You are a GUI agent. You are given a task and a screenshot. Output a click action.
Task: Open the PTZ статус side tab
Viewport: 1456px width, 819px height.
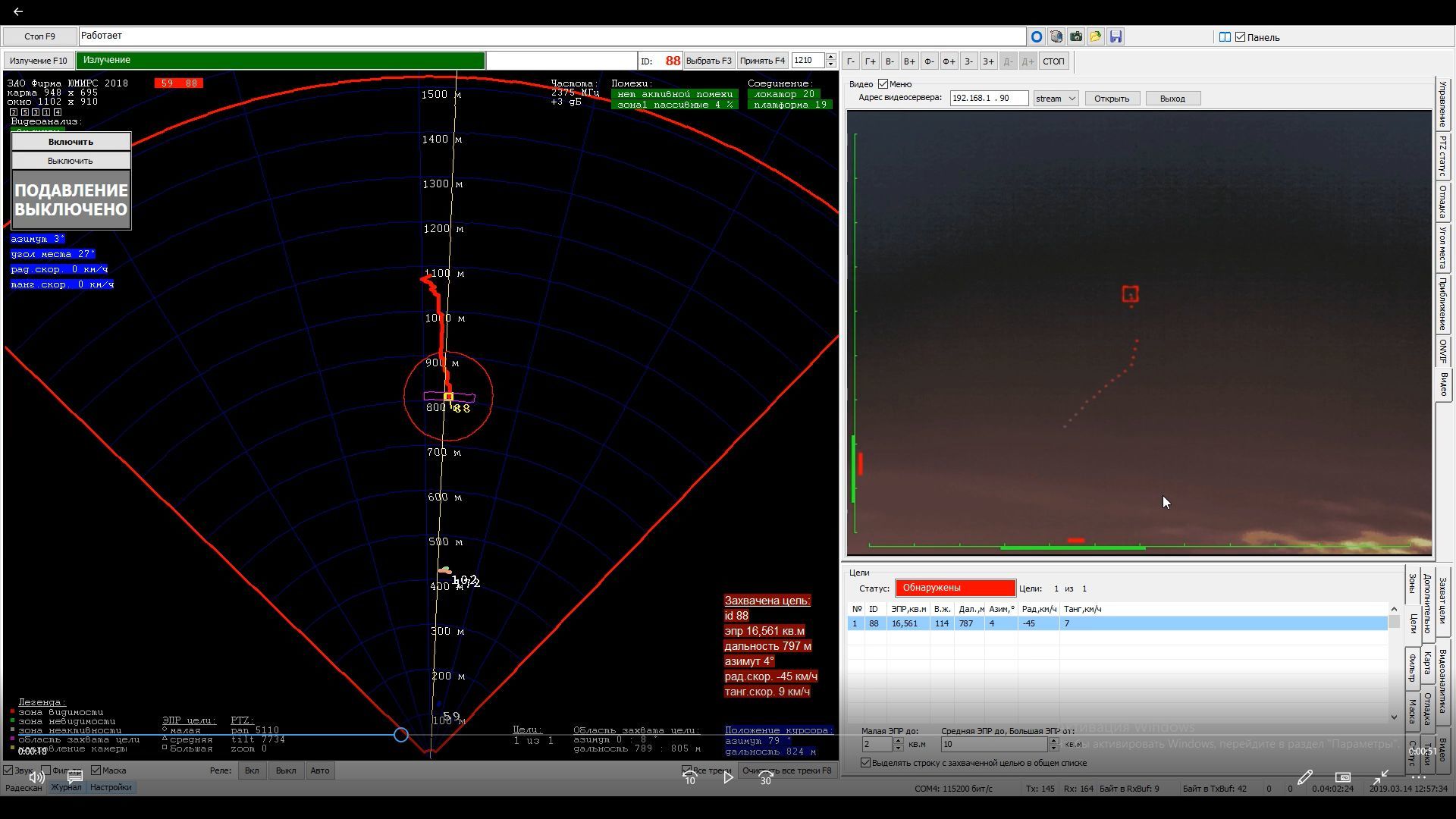[1443, 156]
